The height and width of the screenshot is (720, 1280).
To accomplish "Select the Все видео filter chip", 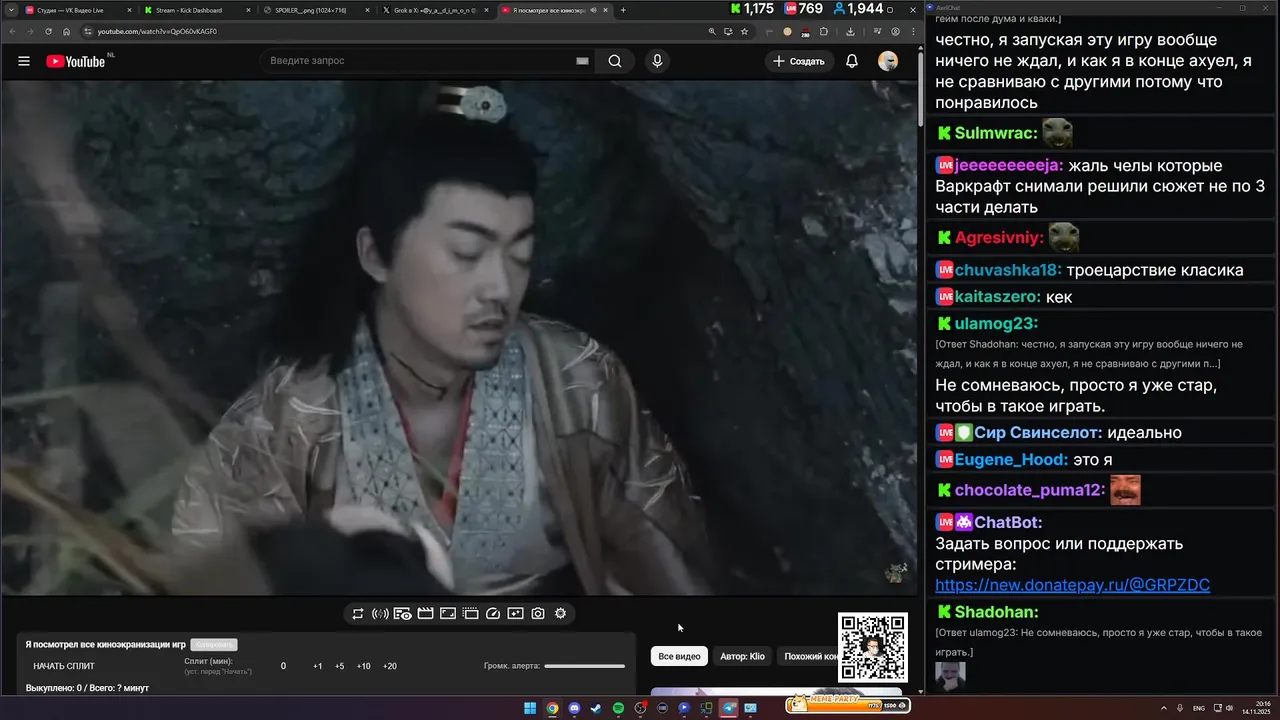I will click(679, 656).
